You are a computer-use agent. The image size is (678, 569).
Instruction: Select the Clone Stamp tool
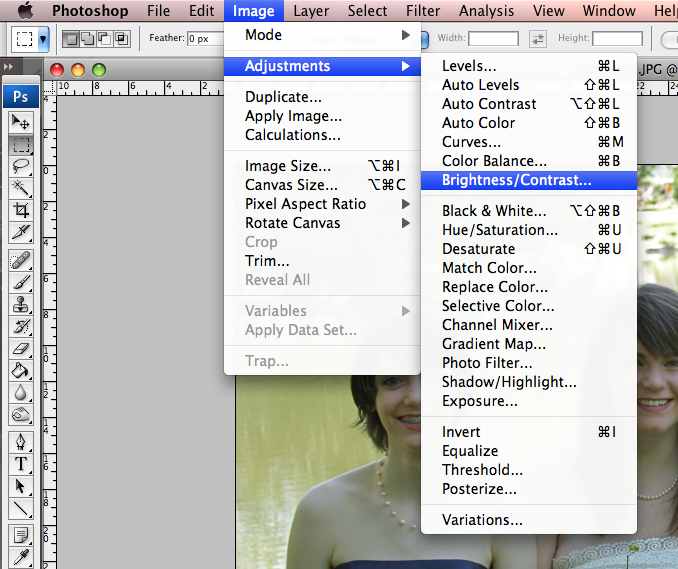tap(20, 305)
